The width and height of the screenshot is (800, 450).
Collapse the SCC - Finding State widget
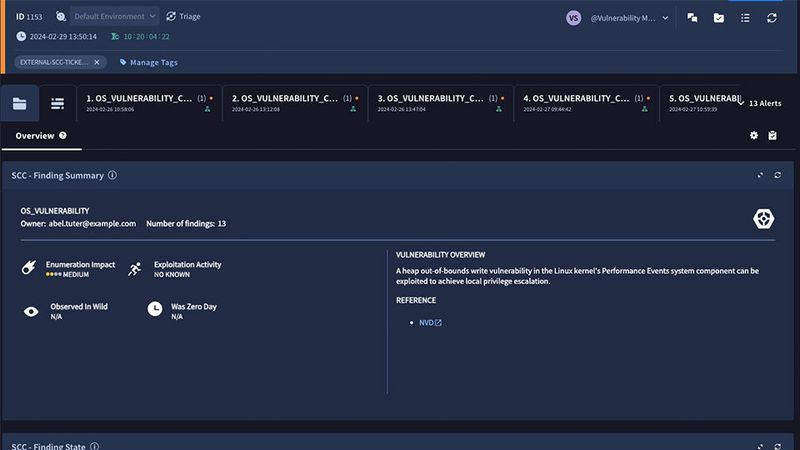coord(760,446)
